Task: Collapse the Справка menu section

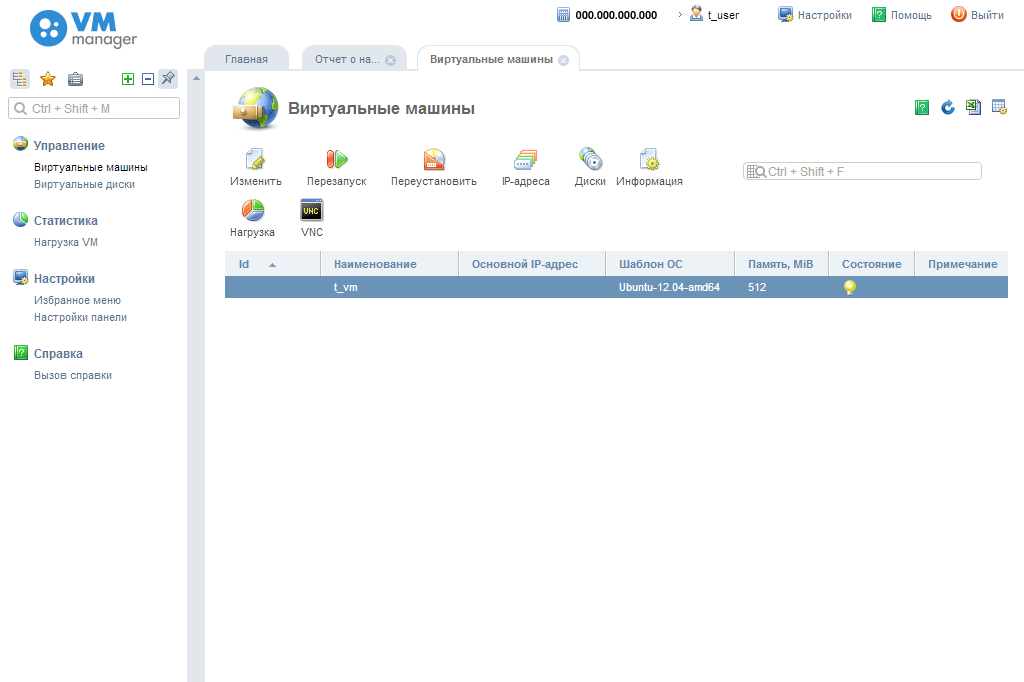Action: [58, 354]
